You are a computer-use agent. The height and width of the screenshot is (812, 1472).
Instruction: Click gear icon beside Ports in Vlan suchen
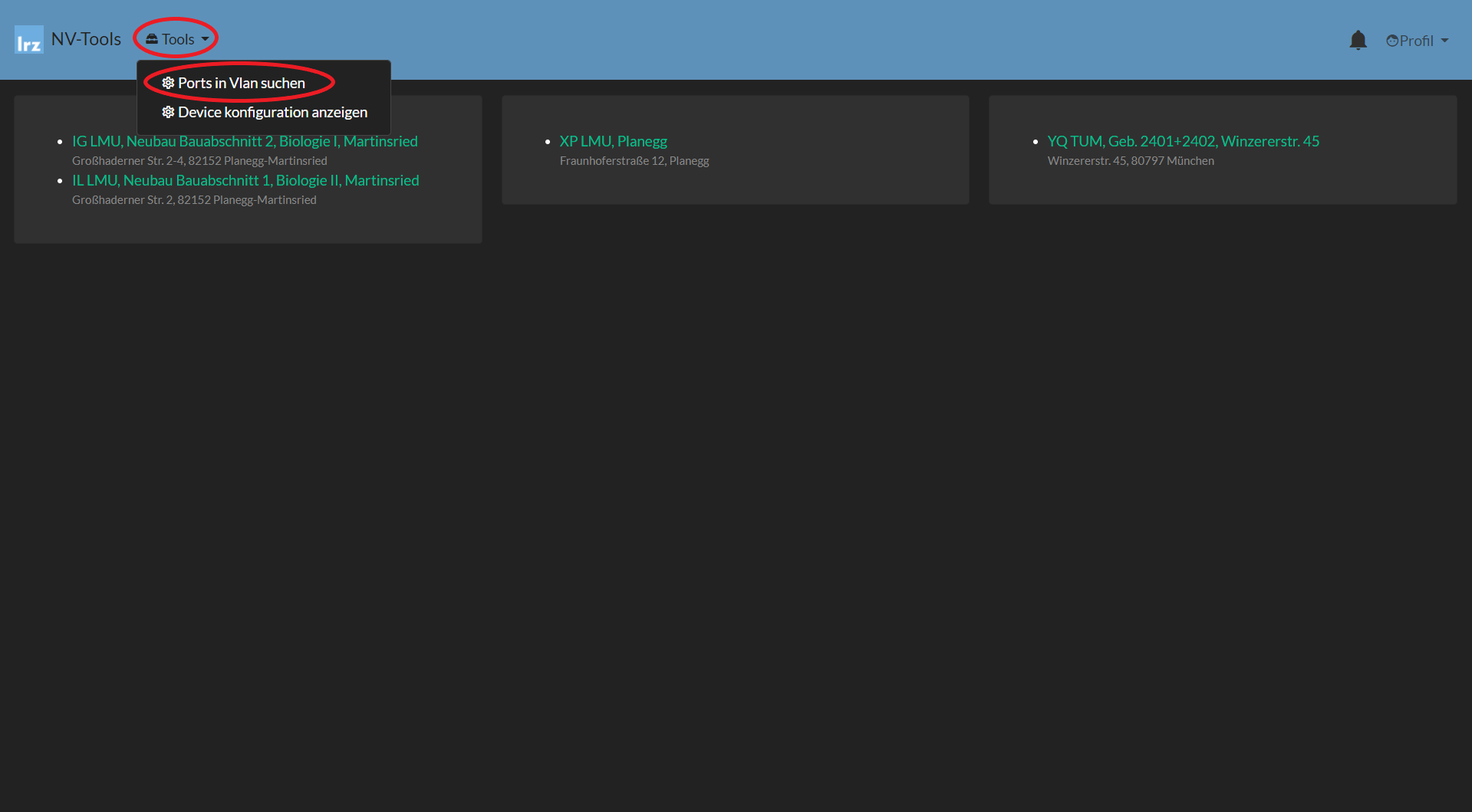click(168, 83)
